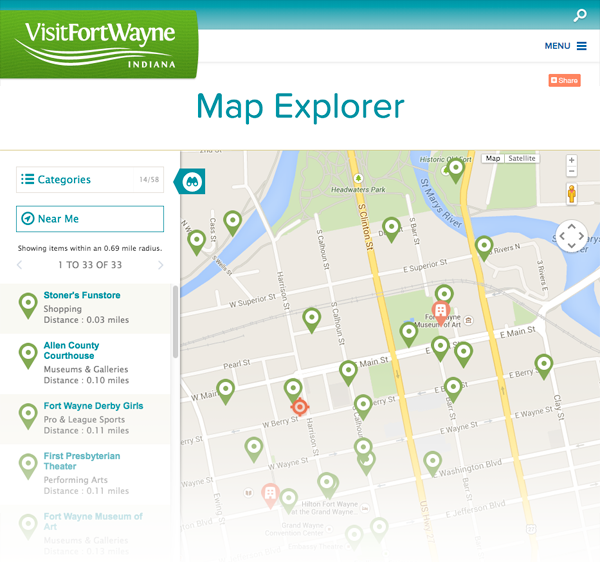
Task: Click the marker near Rivers N label
Action: (484, 248)
